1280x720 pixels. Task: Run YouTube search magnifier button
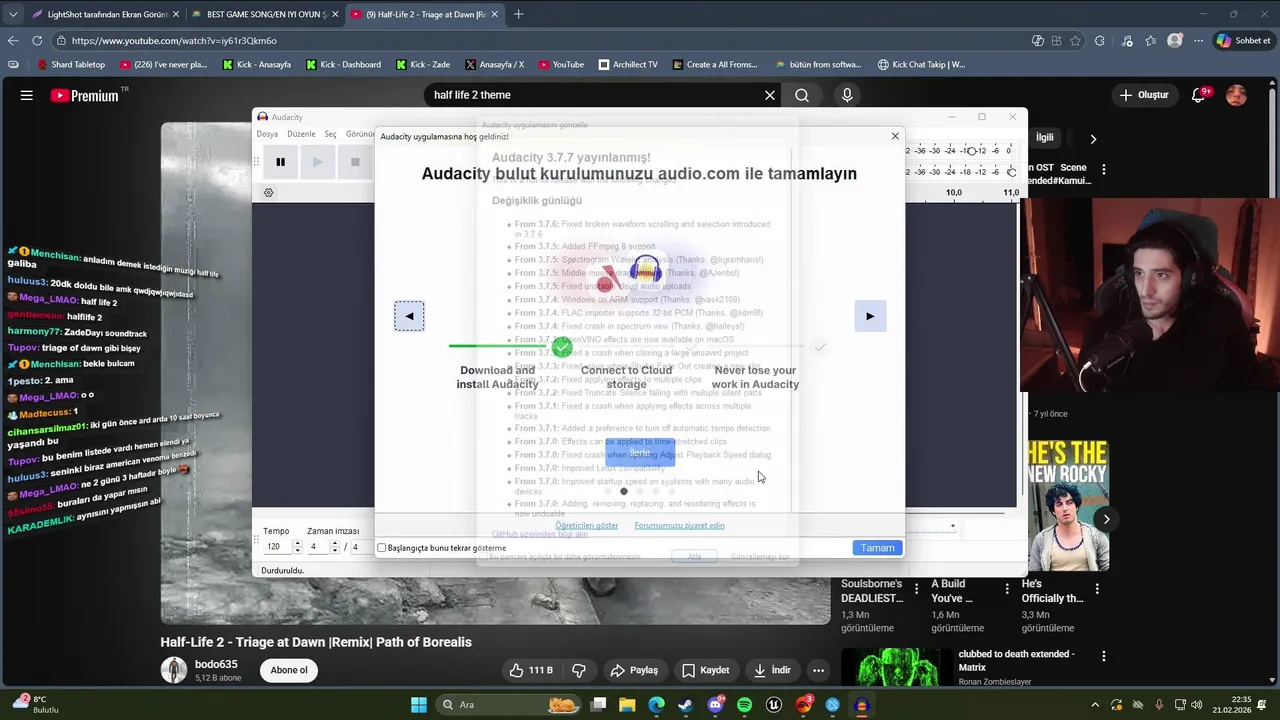(x=802, y=95)
